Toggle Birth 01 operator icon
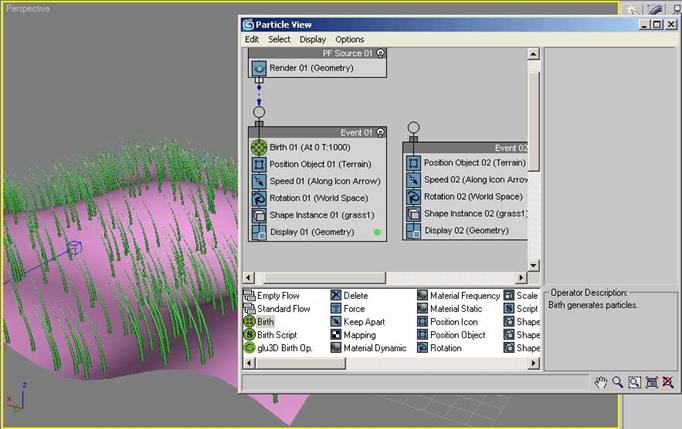The width and height of the screenshot is (682, 429). click(259, 147)
